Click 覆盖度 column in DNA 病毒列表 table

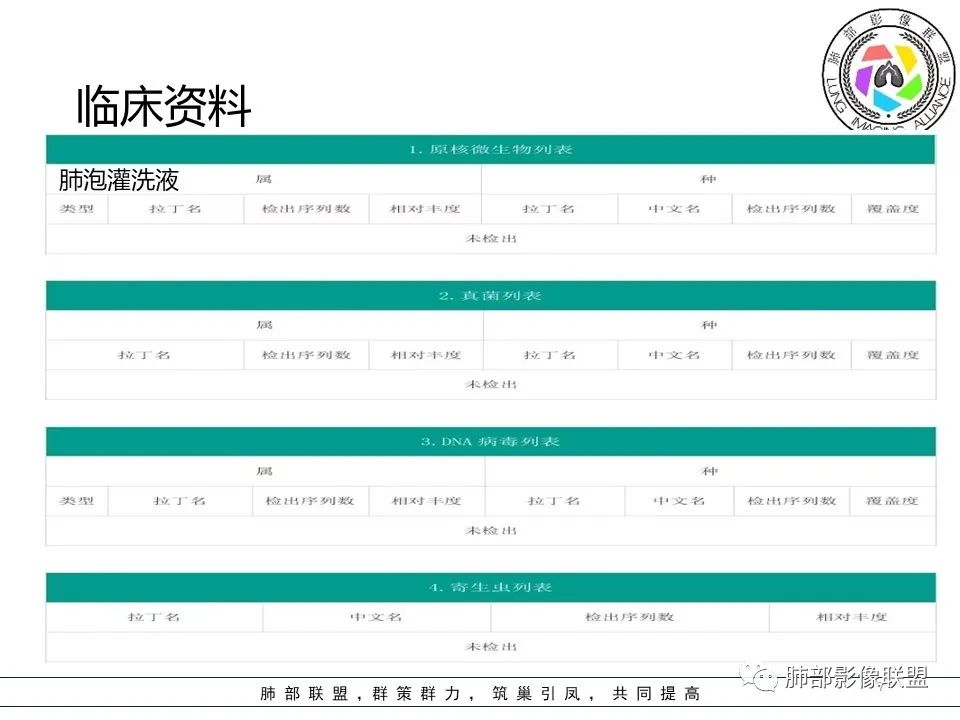click(x=892, y=501)
